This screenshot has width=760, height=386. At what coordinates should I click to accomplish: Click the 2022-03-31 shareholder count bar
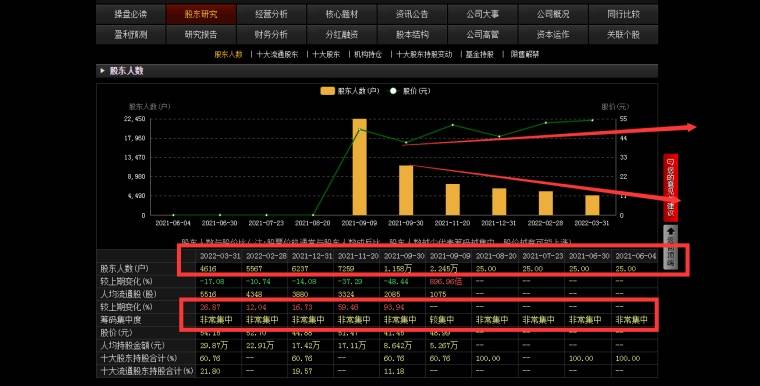click(592, 205)
